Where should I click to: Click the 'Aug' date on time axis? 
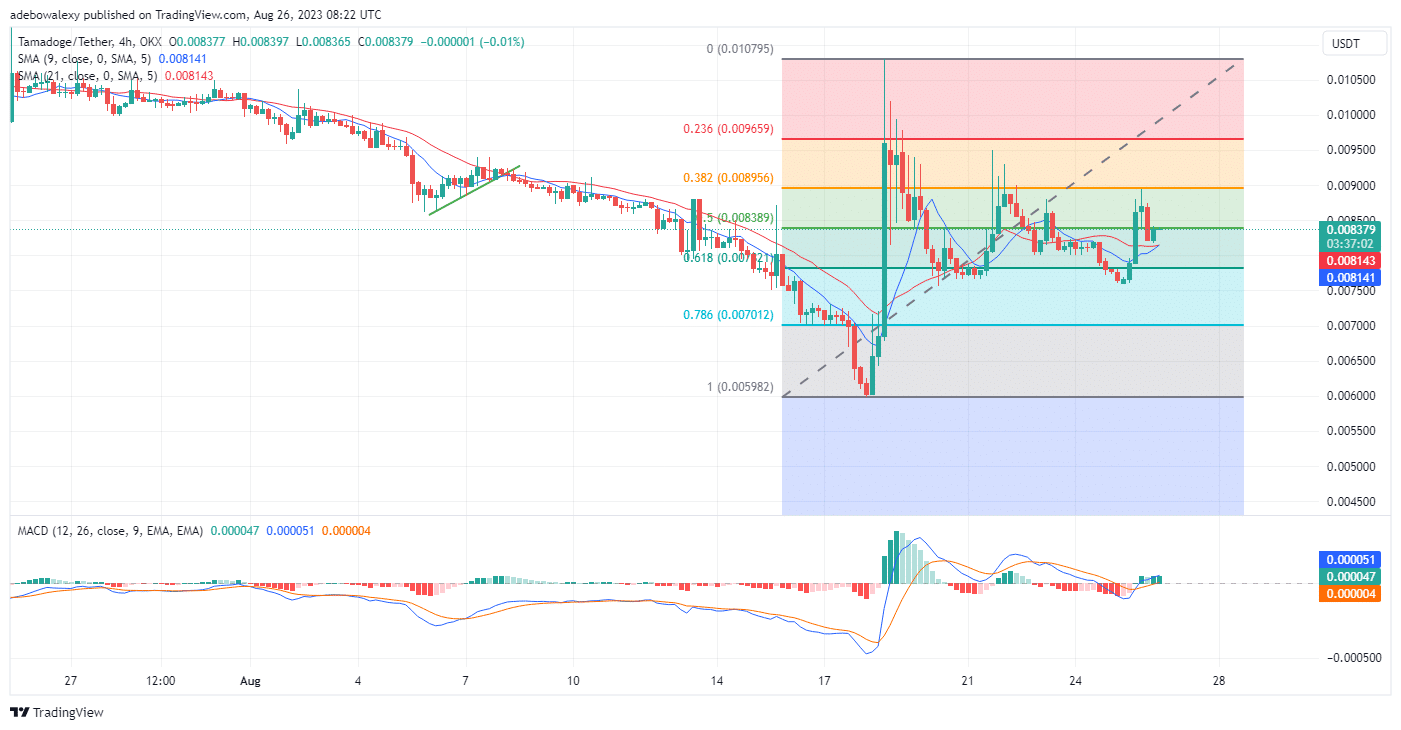(x=251, y=681)
